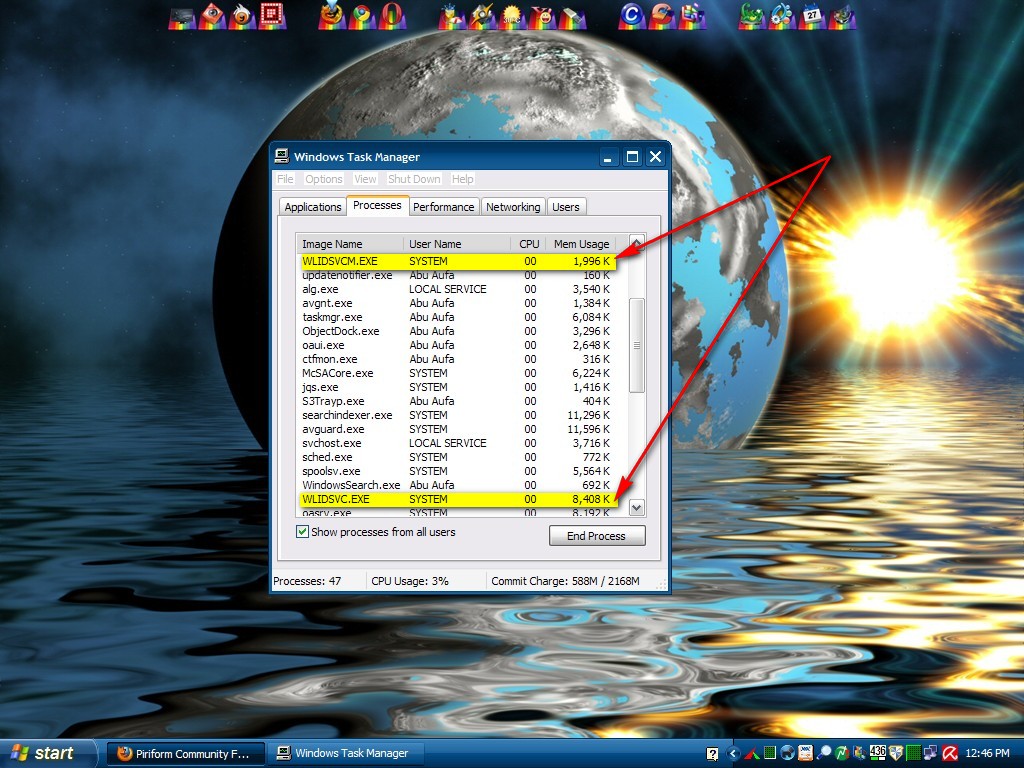Open the Help menu in Task Manager

[462, 179]
